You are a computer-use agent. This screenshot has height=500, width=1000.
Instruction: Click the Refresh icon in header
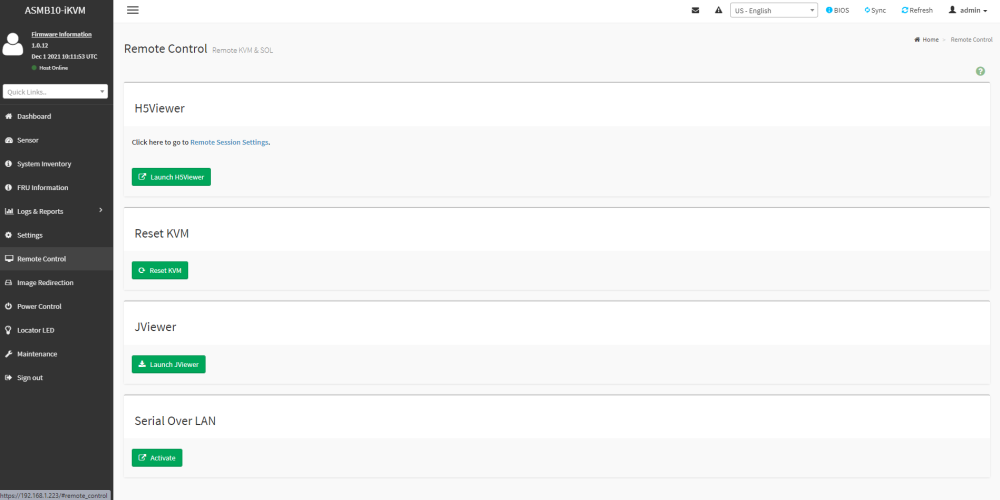pos(905,10)
